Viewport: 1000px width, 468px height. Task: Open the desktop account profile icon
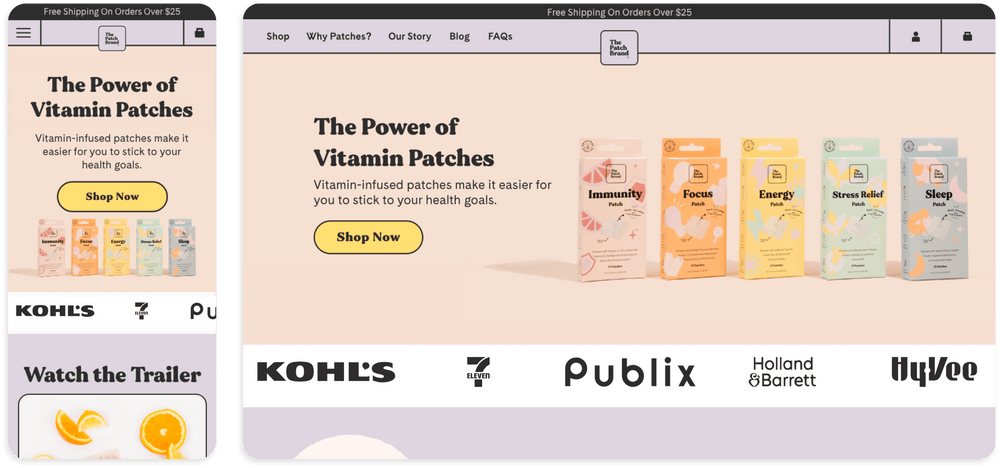(x=916, y=36)
